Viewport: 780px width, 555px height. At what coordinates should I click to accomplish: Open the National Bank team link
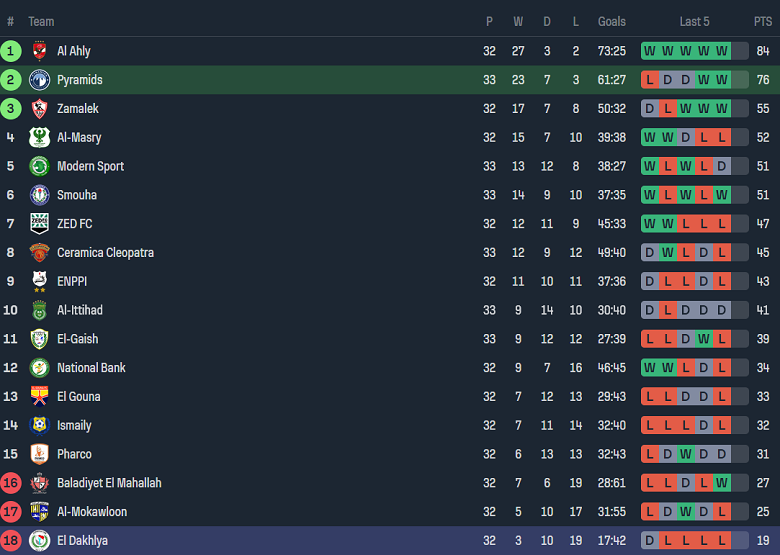pyautogui.click(x=91, y=368)
